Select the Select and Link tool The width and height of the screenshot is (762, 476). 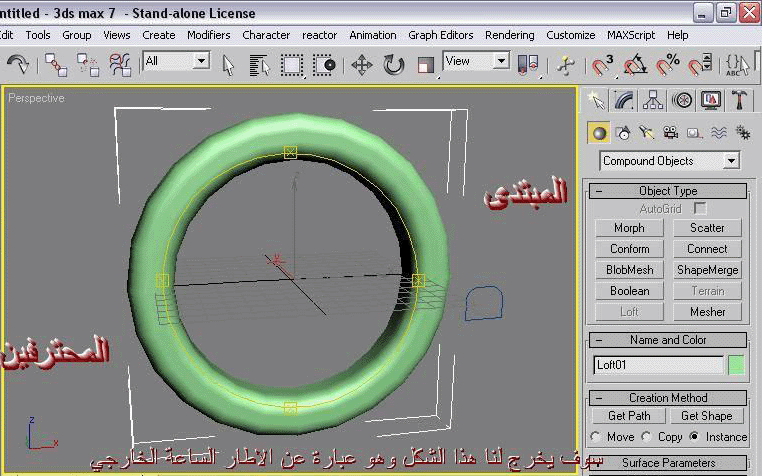point(55,64)
